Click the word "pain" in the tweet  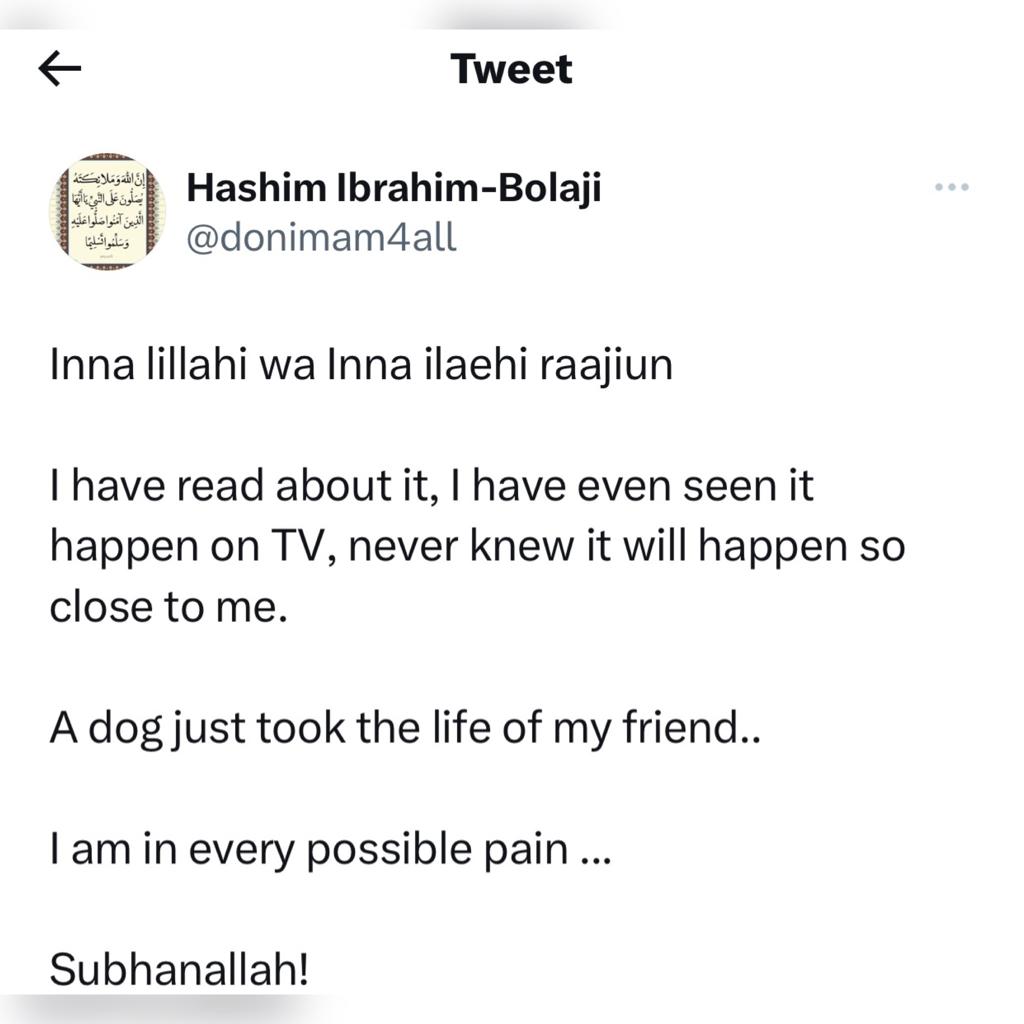tap(533, 850)
